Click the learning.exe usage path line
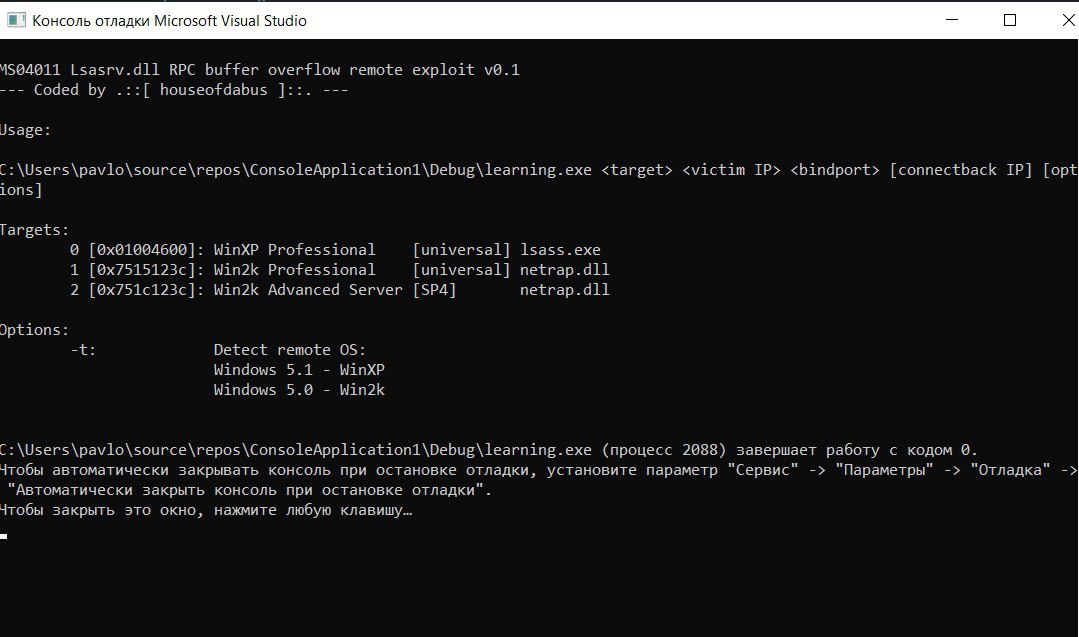The height and width of the screenshot is (637, 1079). click(540, 180)
